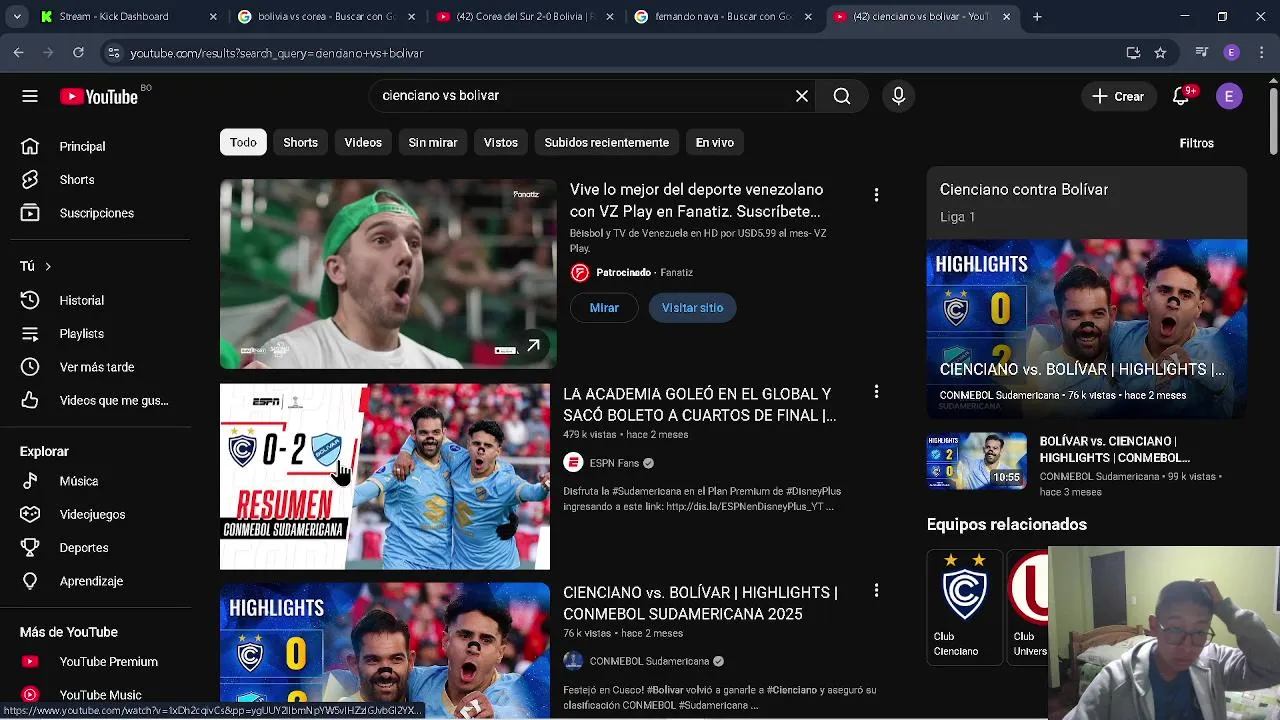The height and width of the screenshot is (720, 1280).
Task: Open Filtros search filters
Action: coord(1196,143)
